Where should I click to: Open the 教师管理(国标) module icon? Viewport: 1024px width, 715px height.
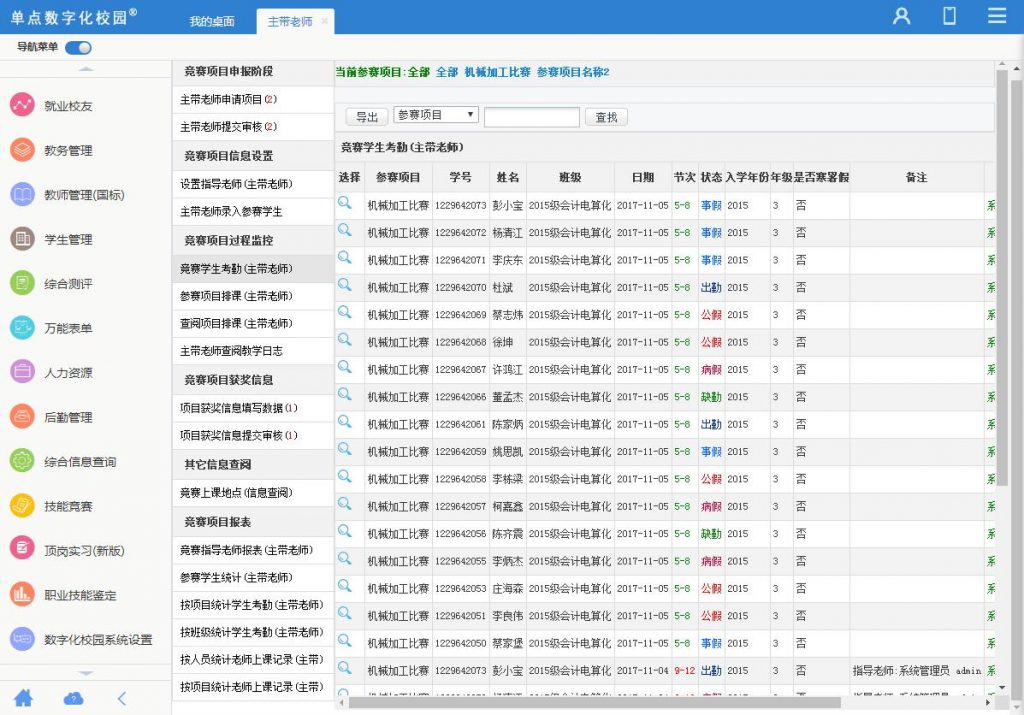tap(22, 194)
